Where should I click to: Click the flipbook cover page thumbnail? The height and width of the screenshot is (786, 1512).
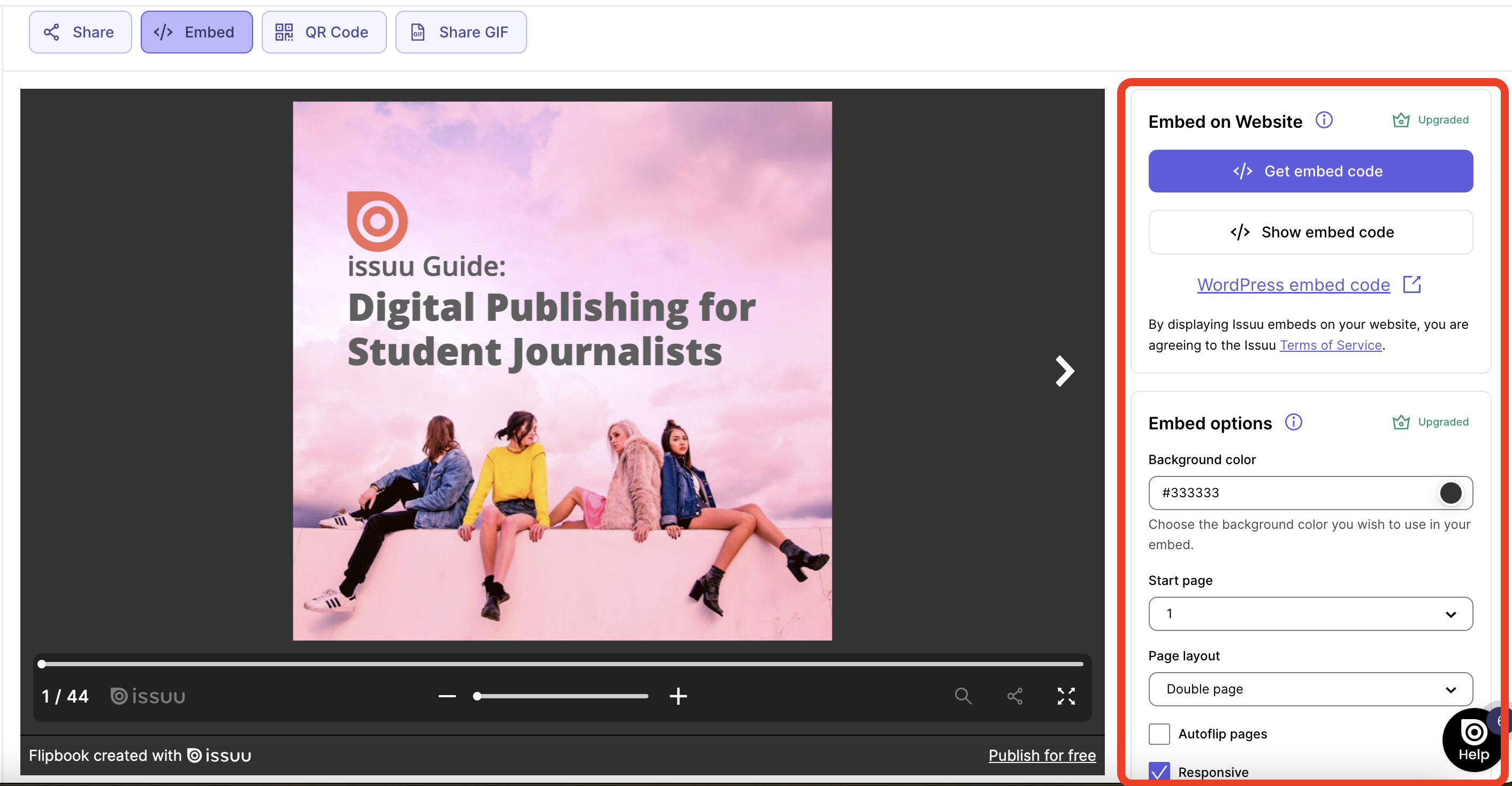pyautogui.click(x=562, y=371)
